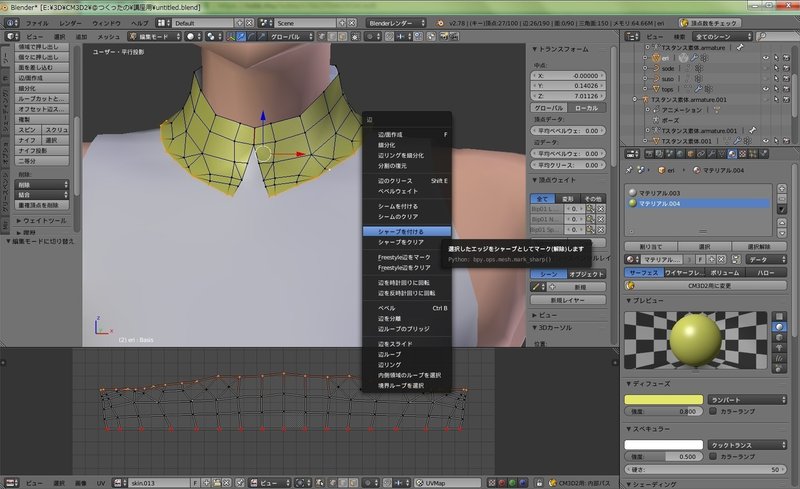The image size is (800, 489).
Task: Open the 削除 dropdown in tool shelf
Action: tap(42, 185)
